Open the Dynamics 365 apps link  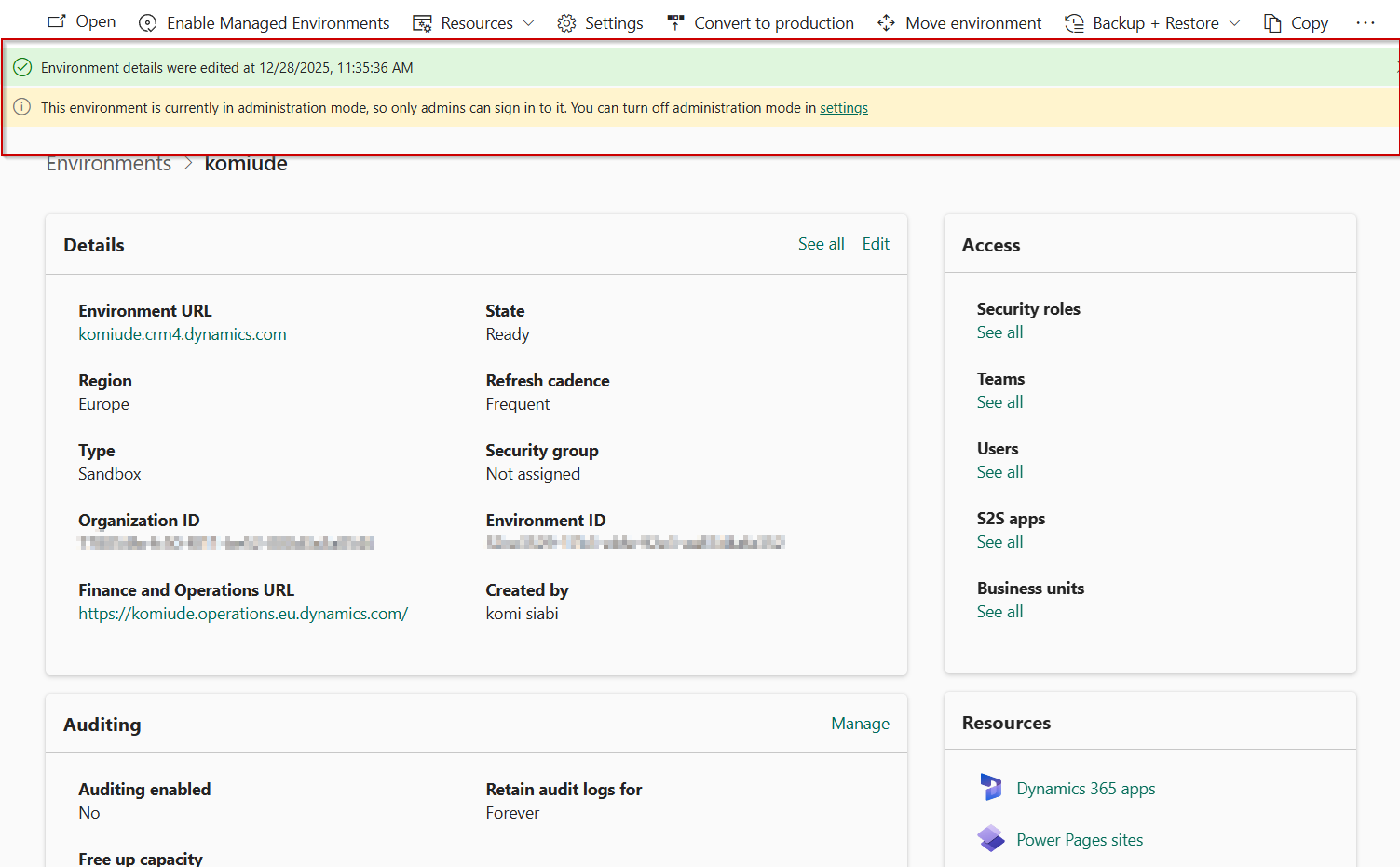coord(1086,789)
